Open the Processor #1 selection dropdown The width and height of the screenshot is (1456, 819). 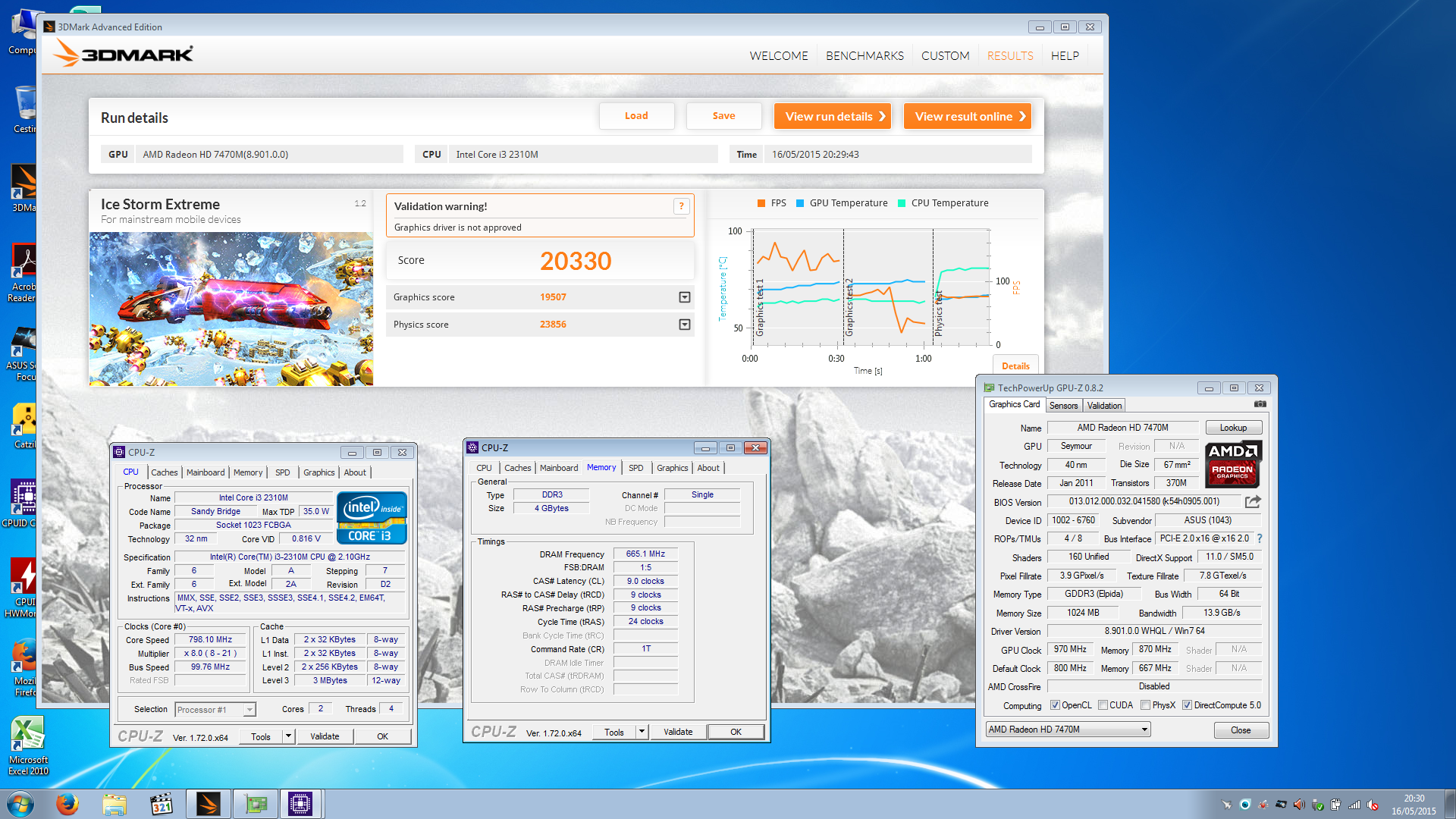(x=249, y=710)
